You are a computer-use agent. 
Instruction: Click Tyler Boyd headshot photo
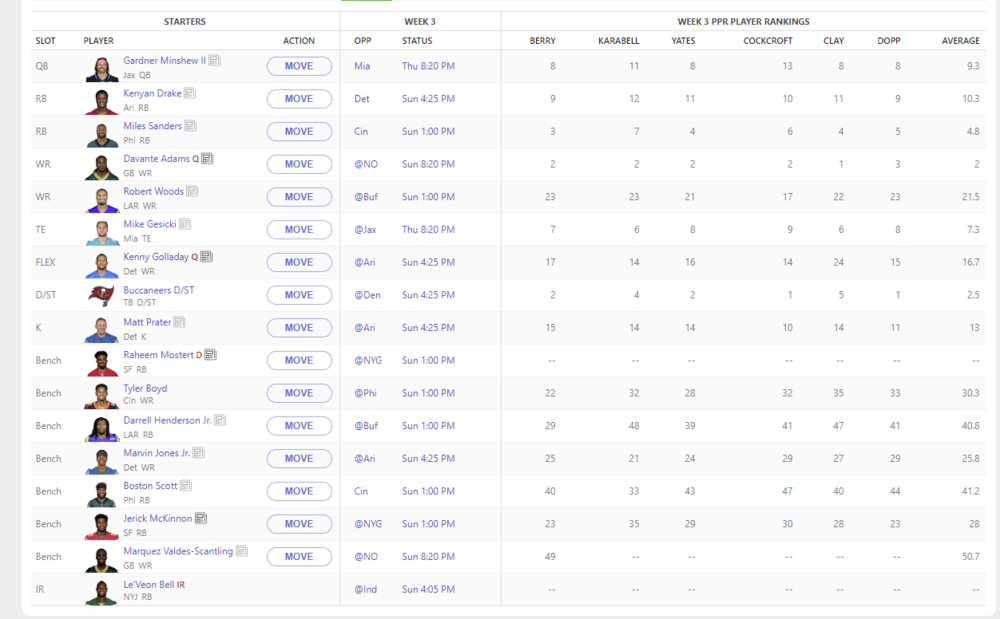coord(101,396)
